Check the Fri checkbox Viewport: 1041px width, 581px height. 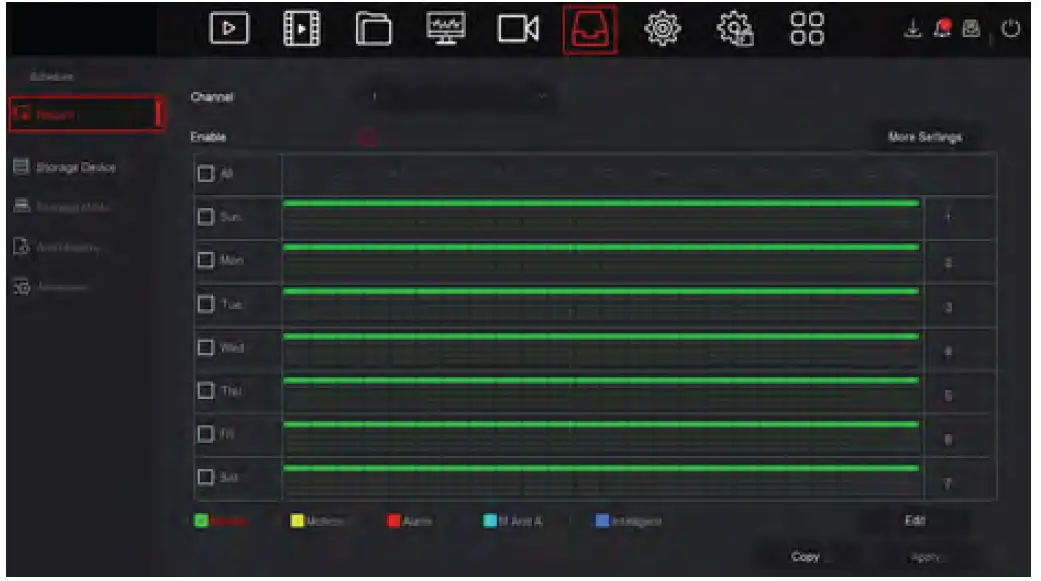click(x=206, y=434)
